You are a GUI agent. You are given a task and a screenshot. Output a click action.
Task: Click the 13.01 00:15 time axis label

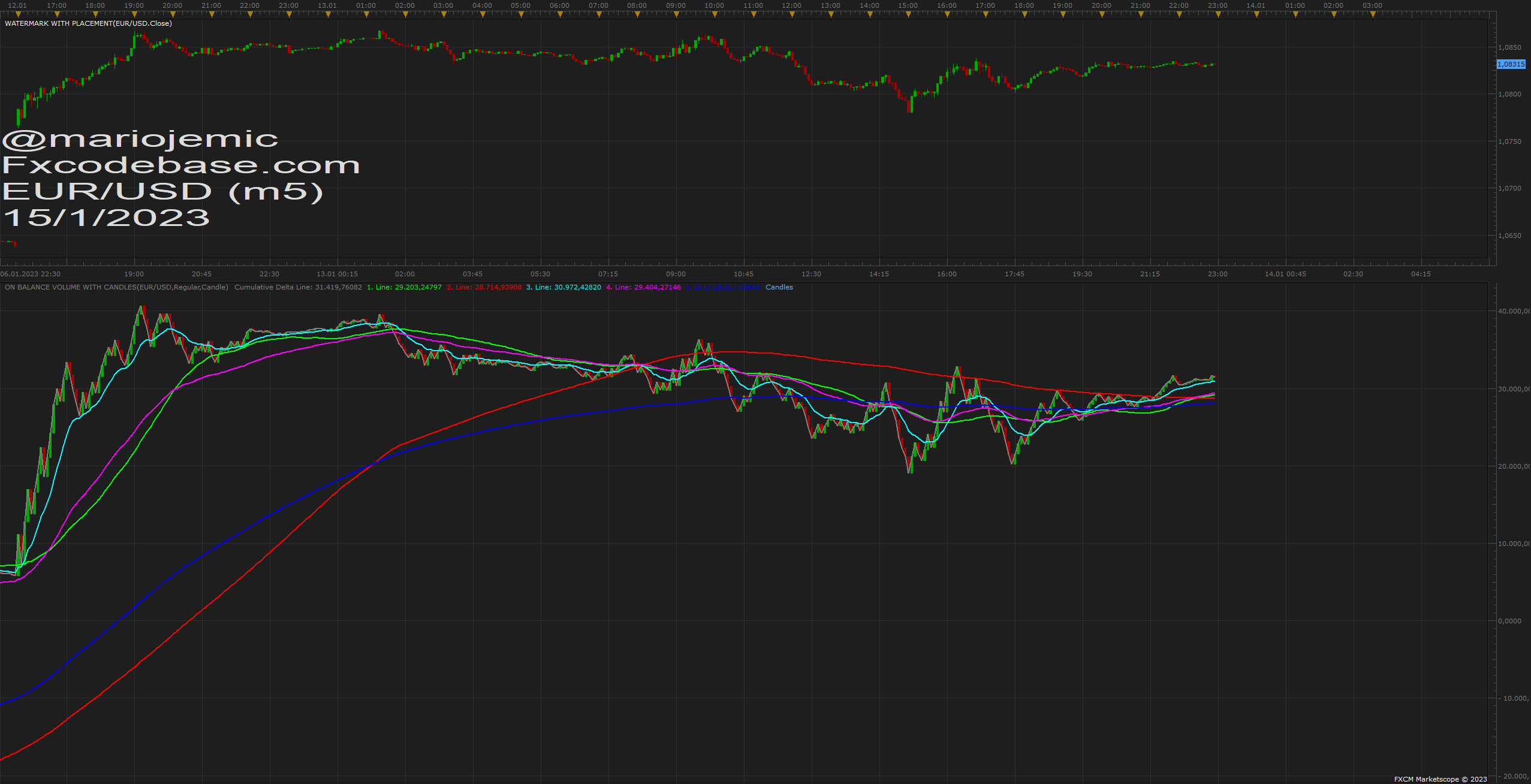pos(337,274)
